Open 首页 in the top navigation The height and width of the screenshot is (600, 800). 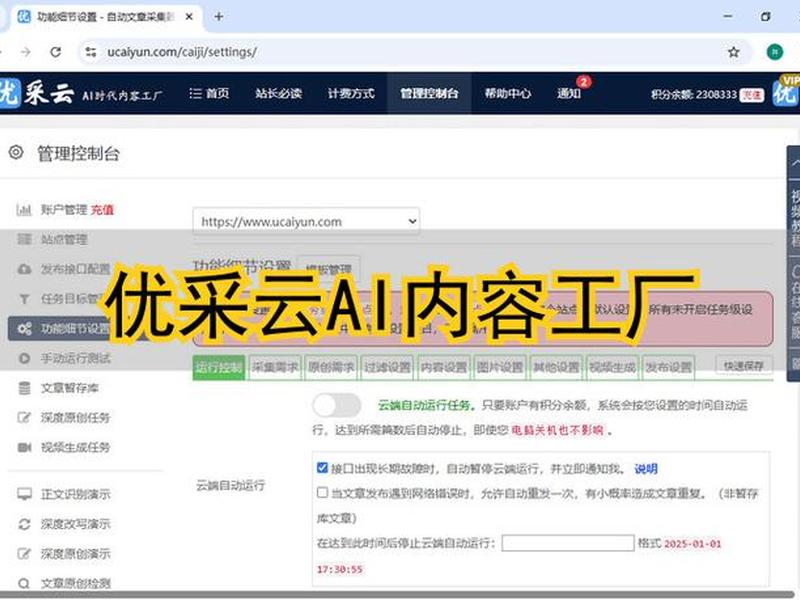pyautogui.click(x=209, y=93)
